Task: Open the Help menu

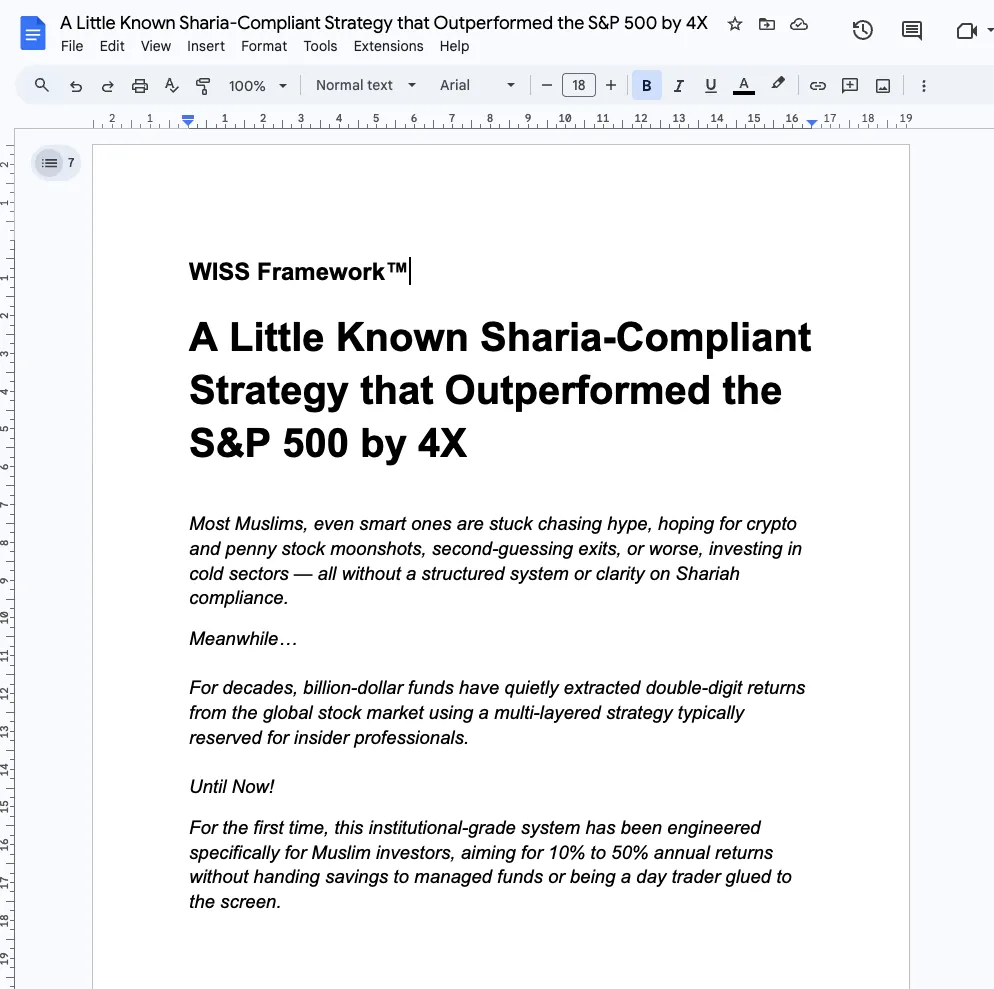Action: coord(454,46)
